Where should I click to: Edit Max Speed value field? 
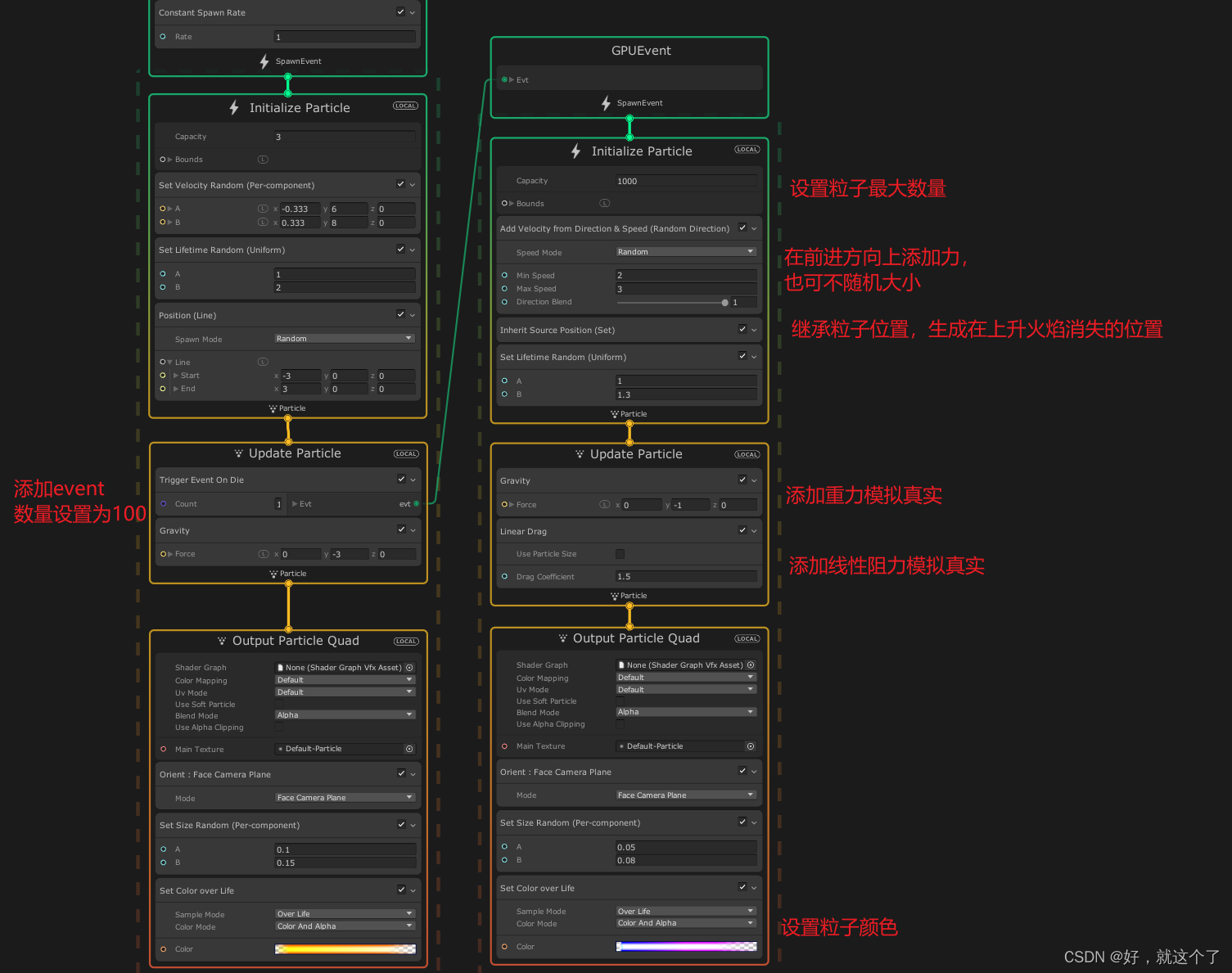click(686, 289)
